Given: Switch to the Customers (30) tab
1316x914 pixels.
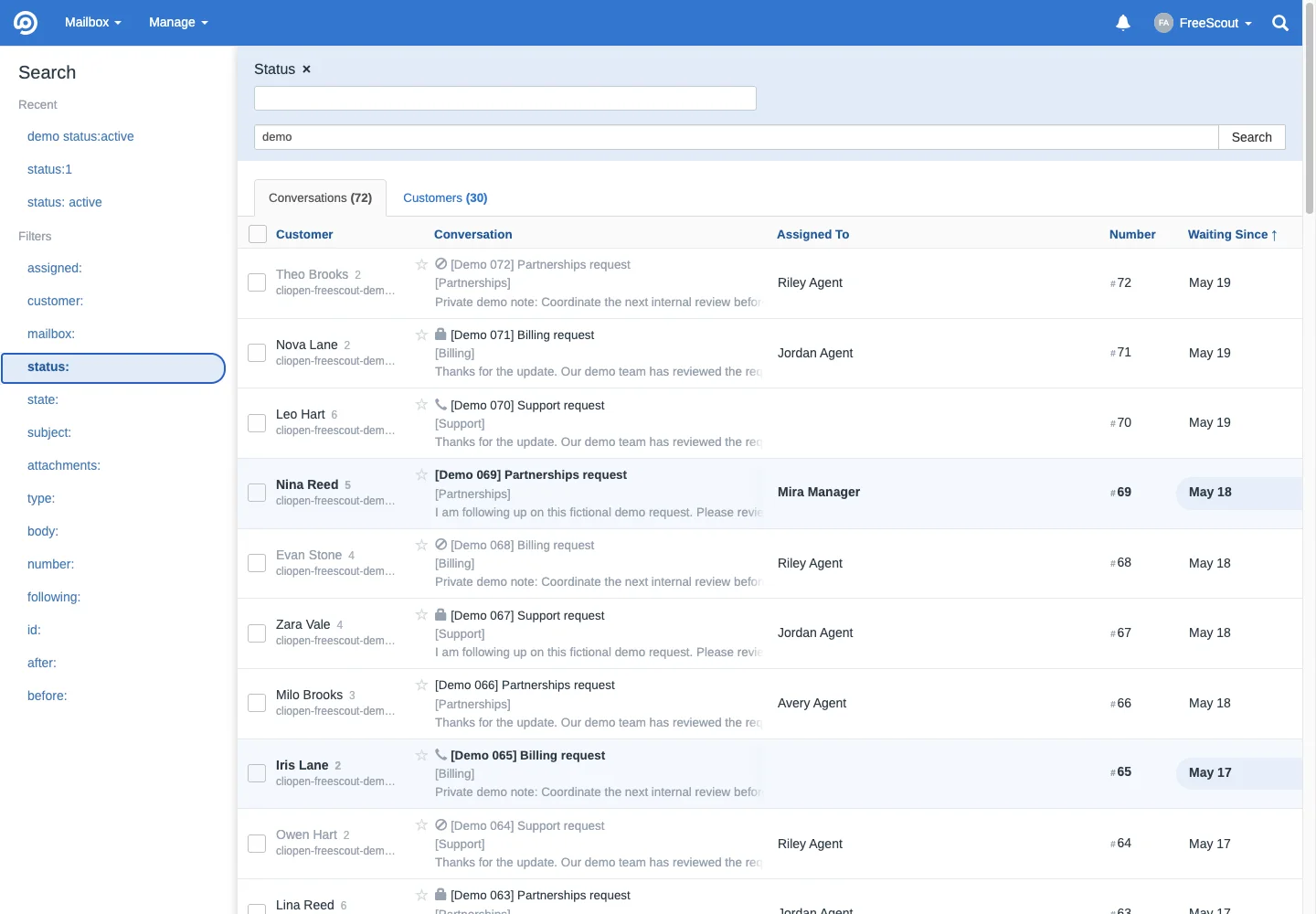Looking at the screenshot, I should point(445,197).
